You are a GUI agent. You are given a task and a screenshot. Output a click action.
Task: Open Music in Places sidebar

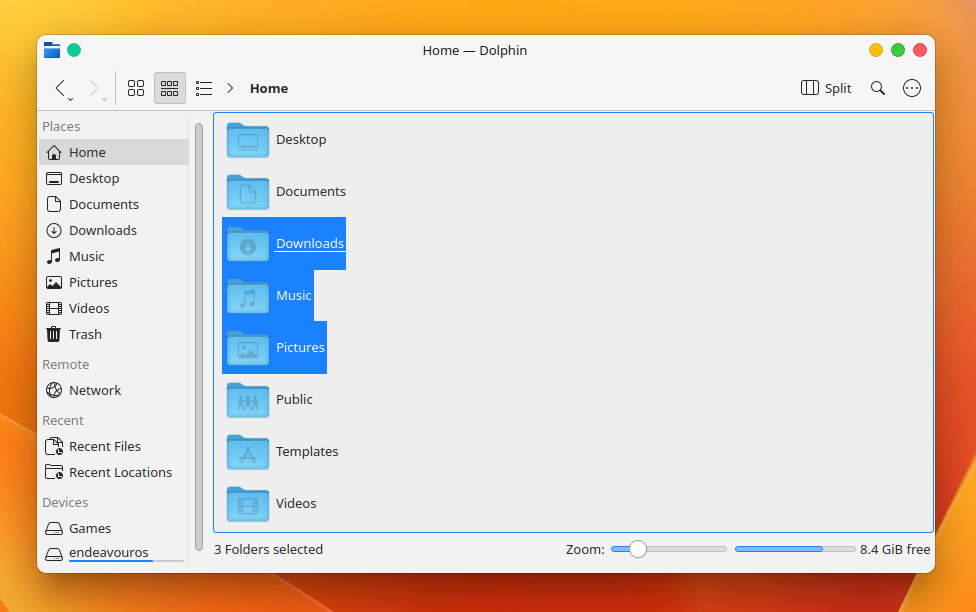(x=113, y=257)
